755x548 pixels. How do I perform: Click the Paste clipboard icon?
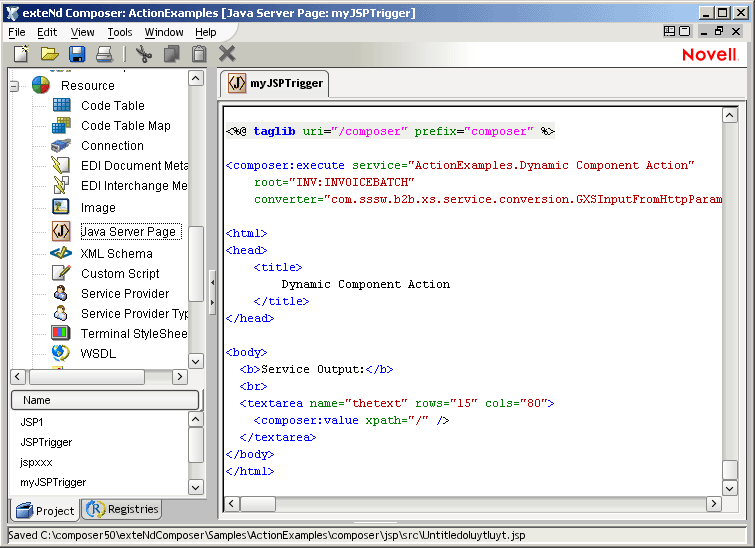point(199,54)
